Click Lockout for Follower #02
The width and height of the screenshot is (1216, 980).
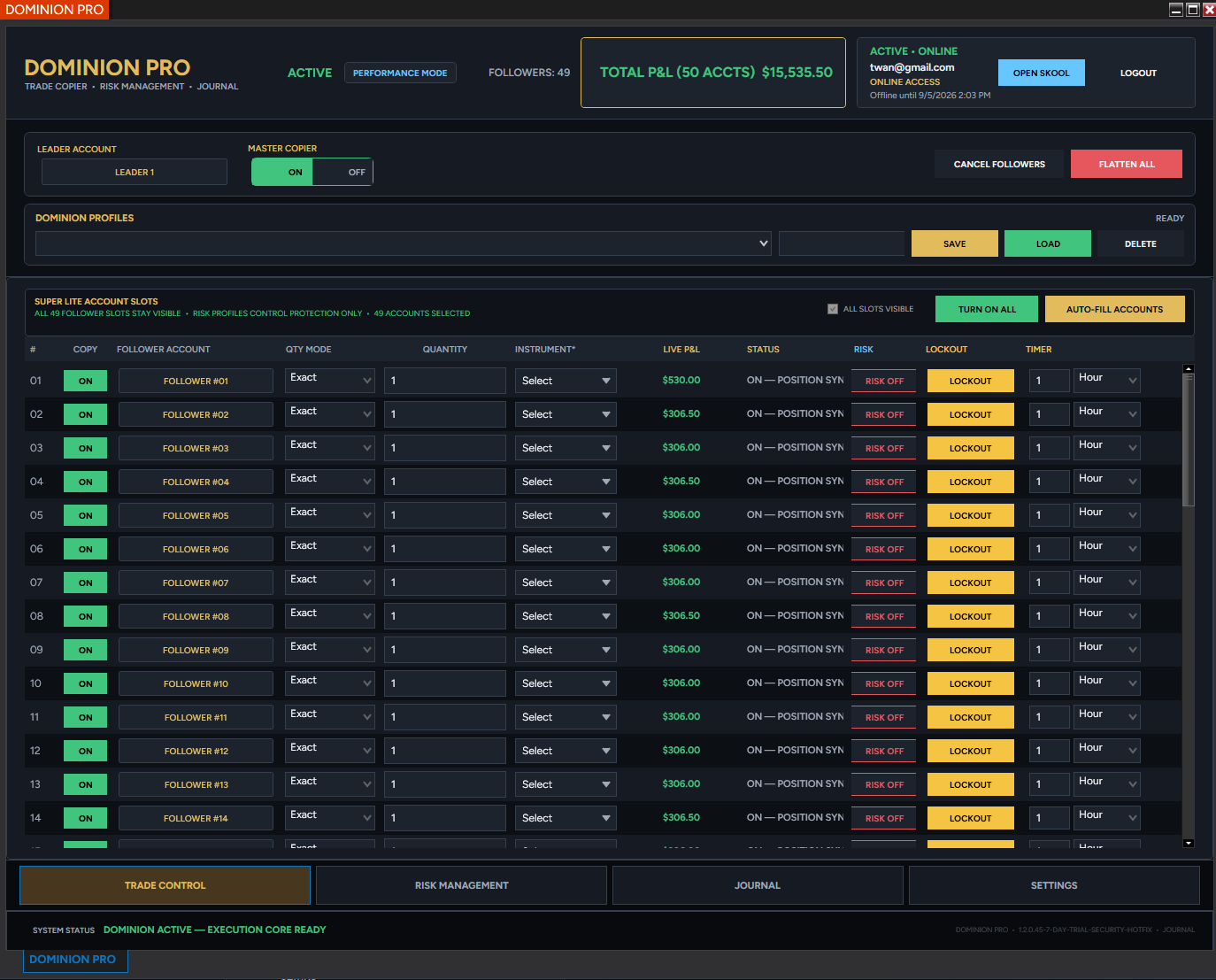tap(971, 414)
